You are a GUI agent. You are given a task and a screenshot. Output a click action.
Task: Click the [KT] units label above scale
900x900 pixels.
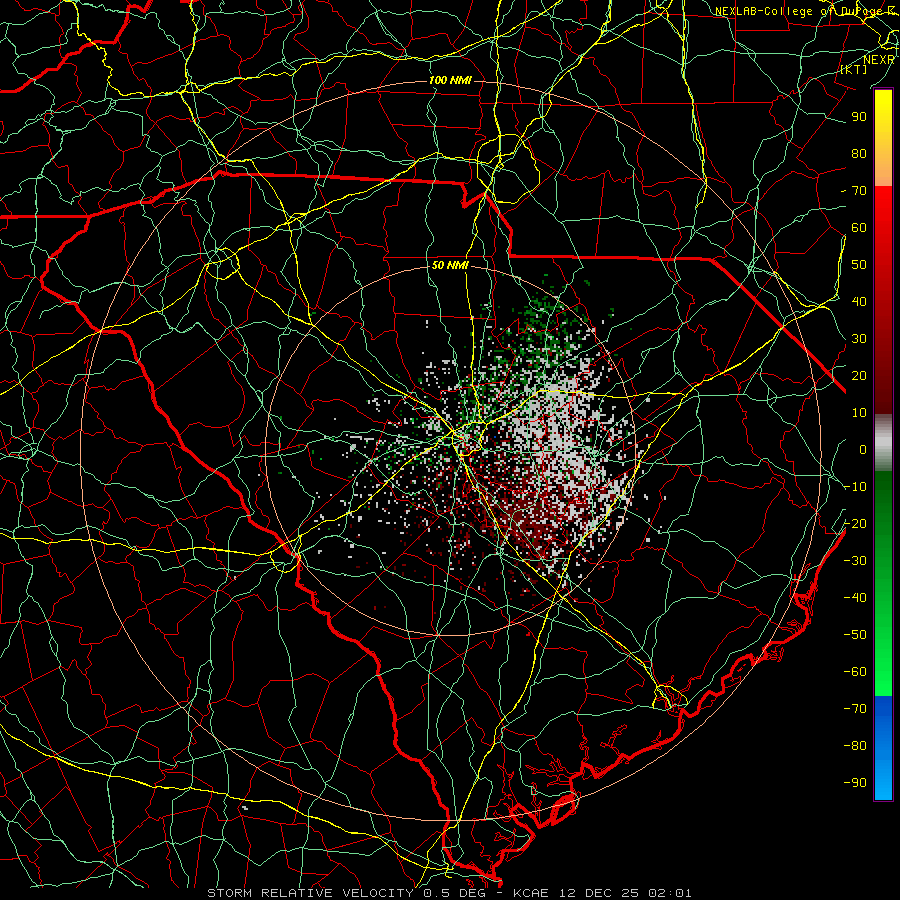(854, 69)
